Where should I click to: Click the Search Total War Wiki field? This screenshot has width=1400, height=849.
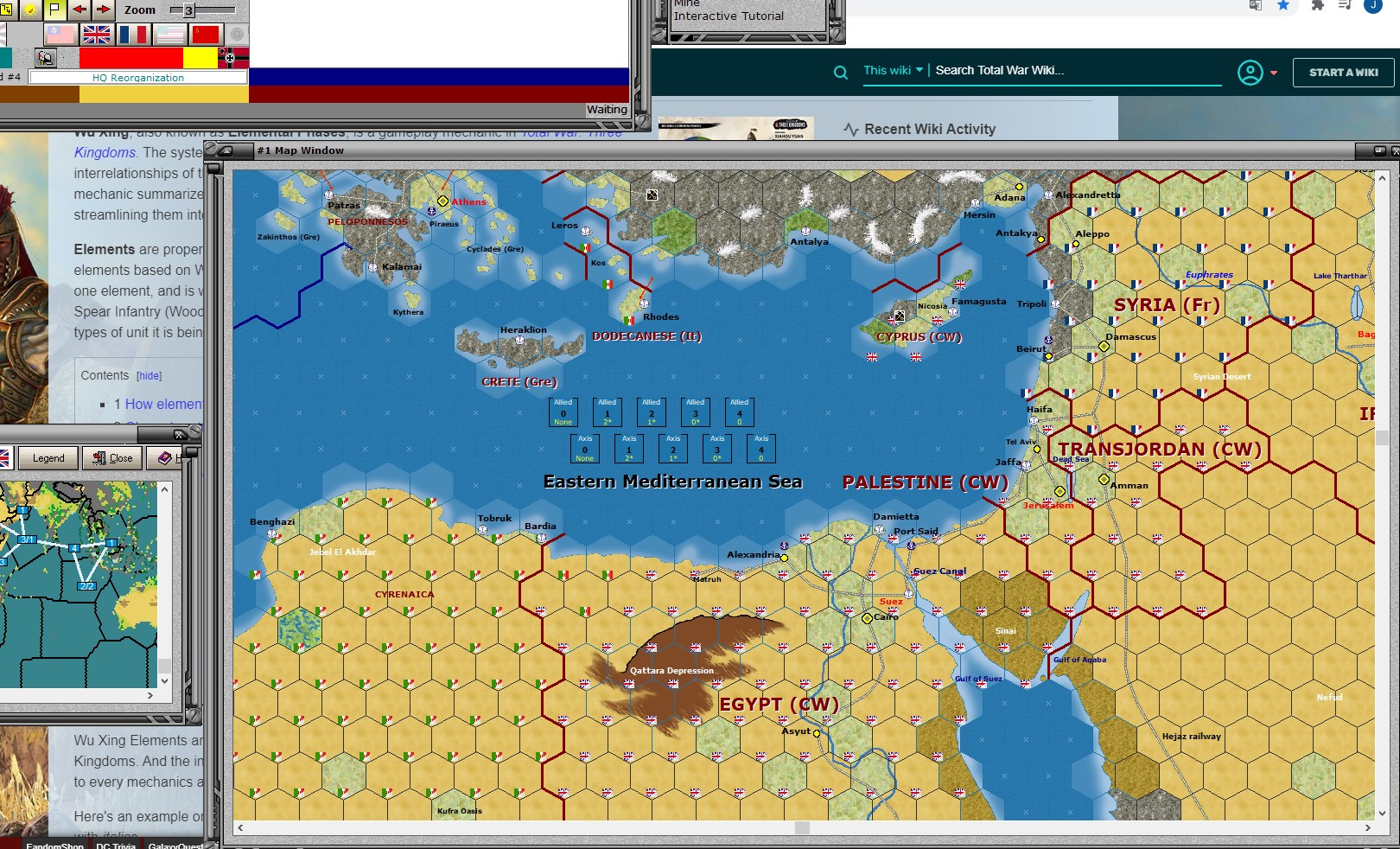click(x=1077, y=70)
